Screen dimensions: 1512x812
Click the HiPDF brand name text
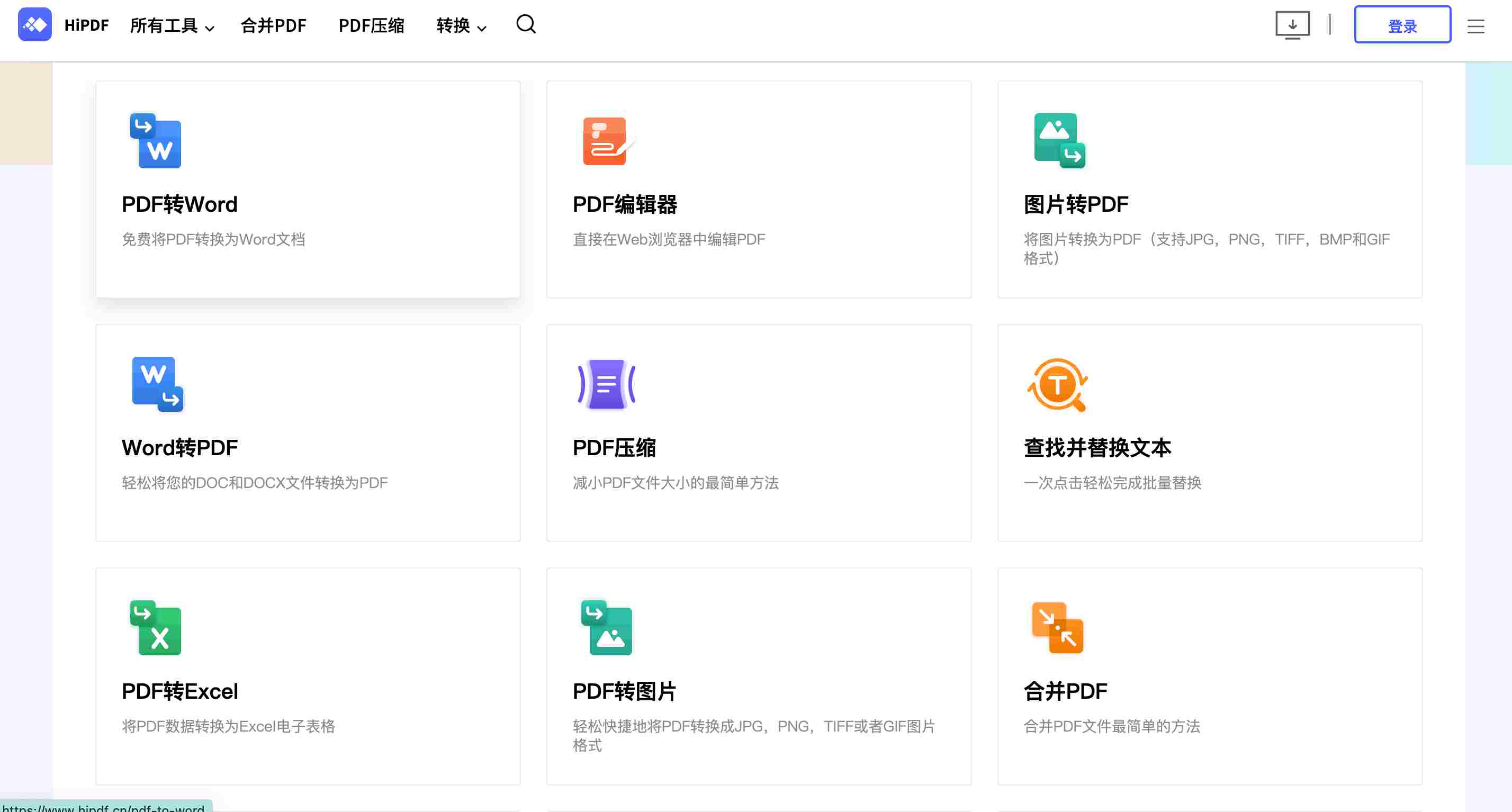[x=86, y=25]
